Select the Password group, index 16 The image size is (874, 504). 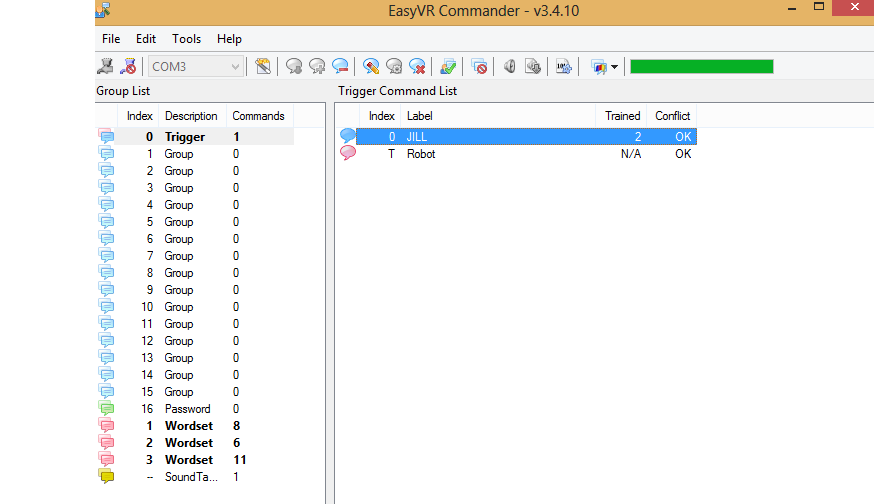pyautogui.click(x=195, y=409)
